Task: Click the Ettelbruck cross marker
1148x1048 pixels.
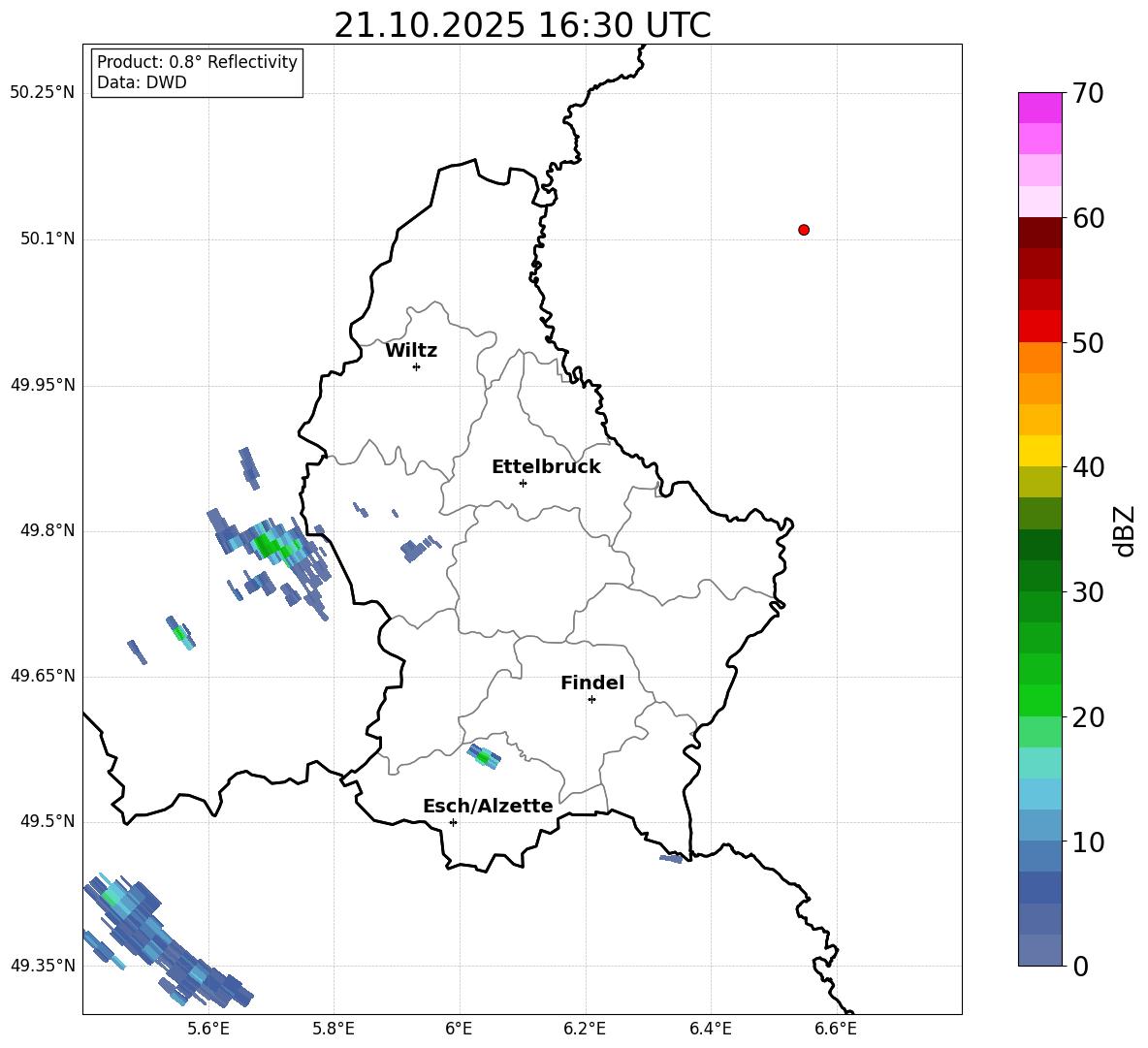Action: 523,483
